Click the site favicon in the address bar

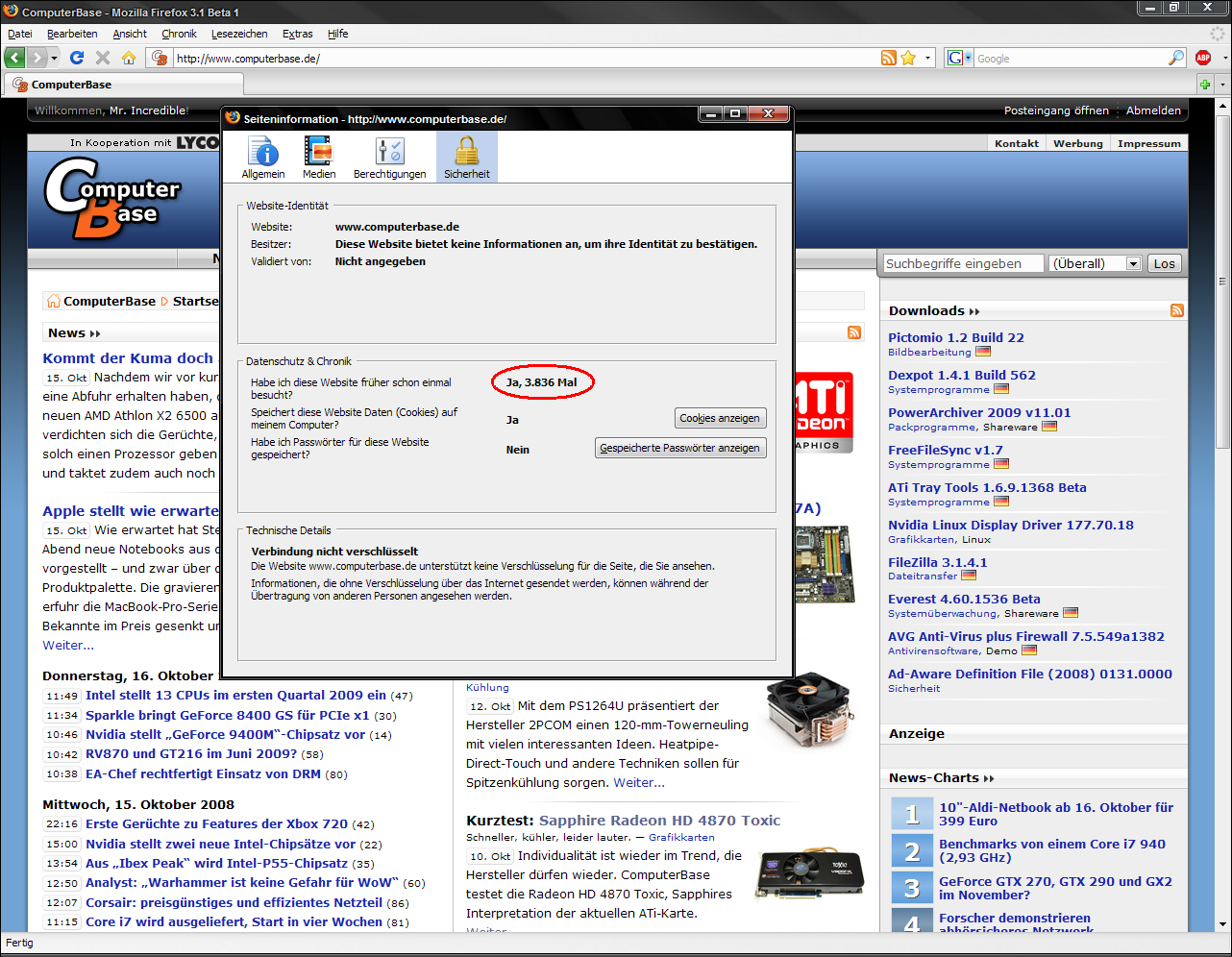(160, 58)
